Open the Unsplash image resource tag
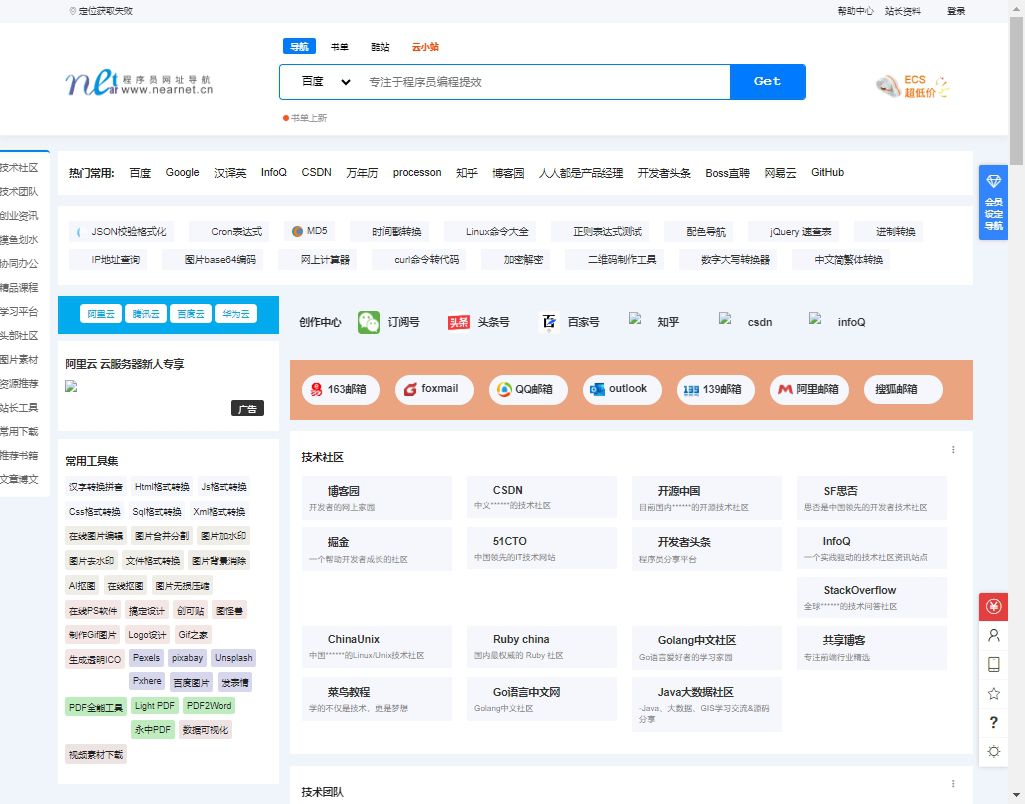 tap(233, 658)
